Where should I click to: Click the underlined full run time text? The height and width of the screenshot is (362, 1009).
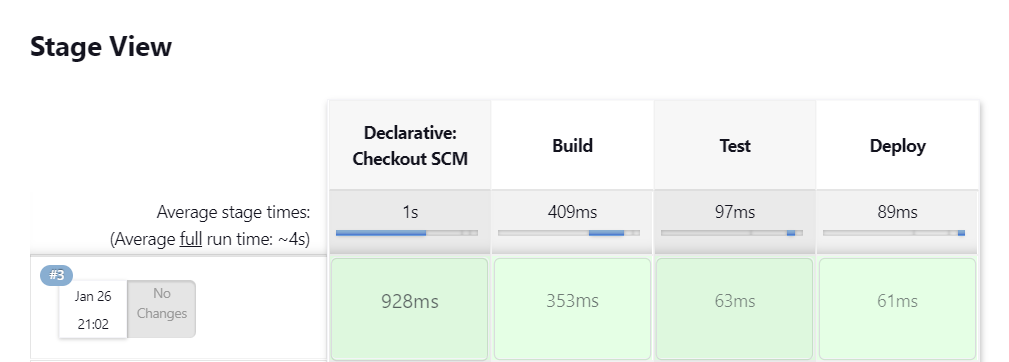click(190, 240)
